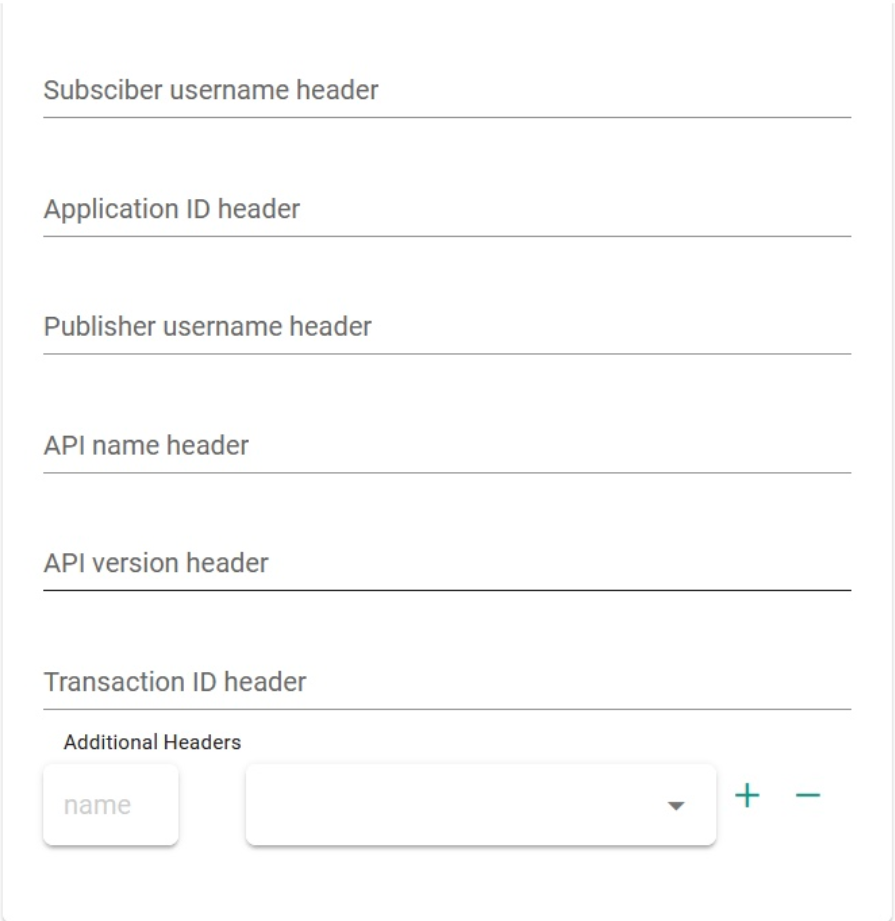The width and height of the screenshot is (895, 921).
Task: Click the minus icon to remove header
Action: click(808, 795)
